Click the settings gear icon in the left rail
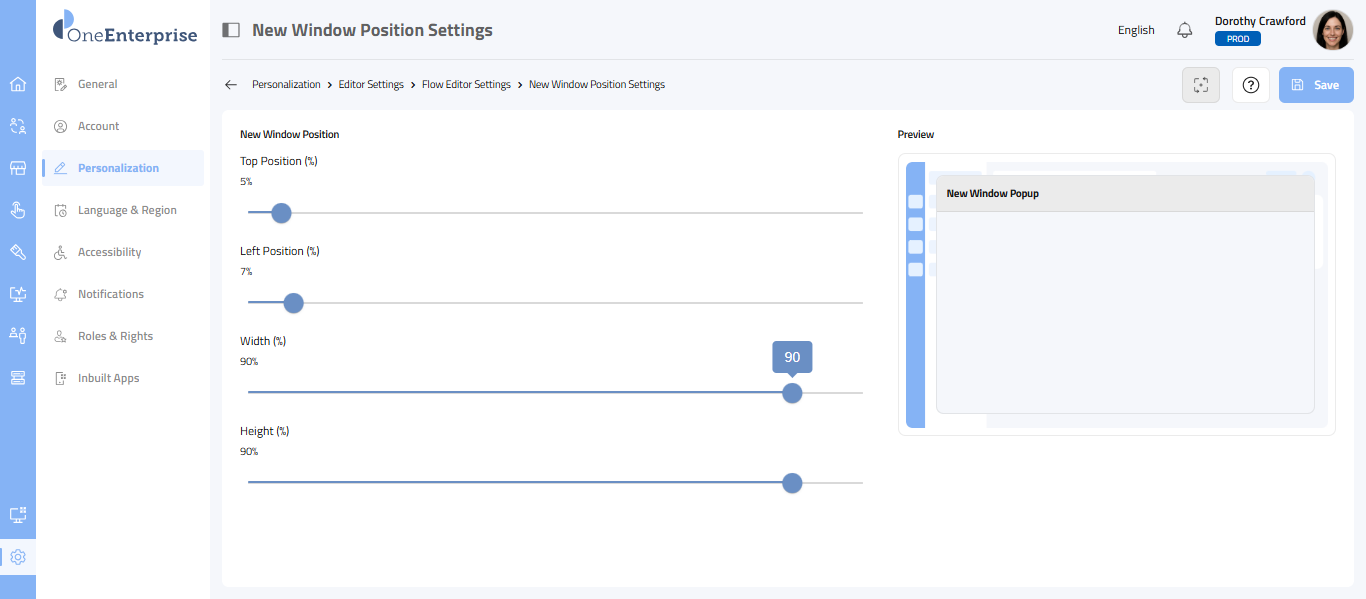 (x=17, y=557)
